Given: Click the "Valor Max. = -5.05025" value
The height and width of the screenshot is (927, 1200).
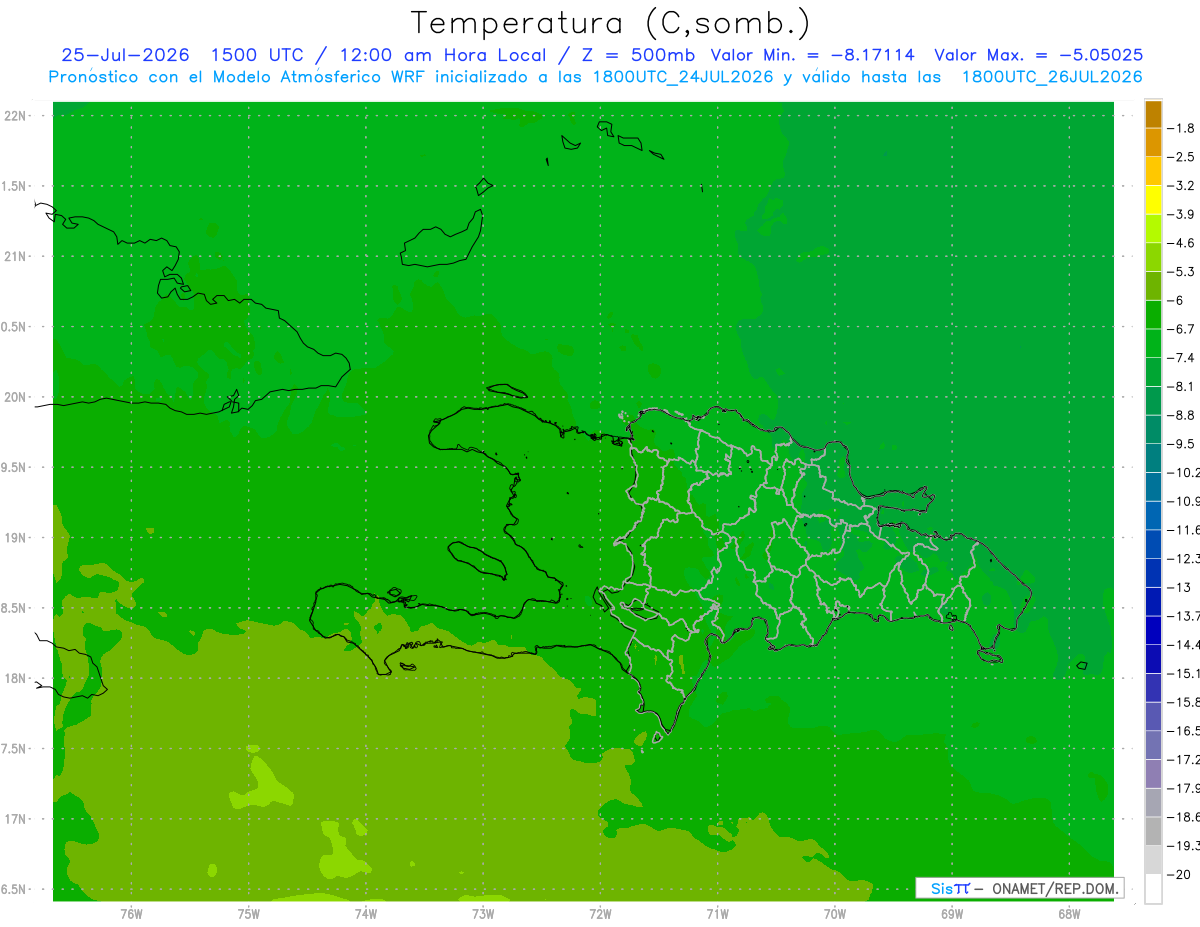Looking at the screenshot, I should 1038,55.
